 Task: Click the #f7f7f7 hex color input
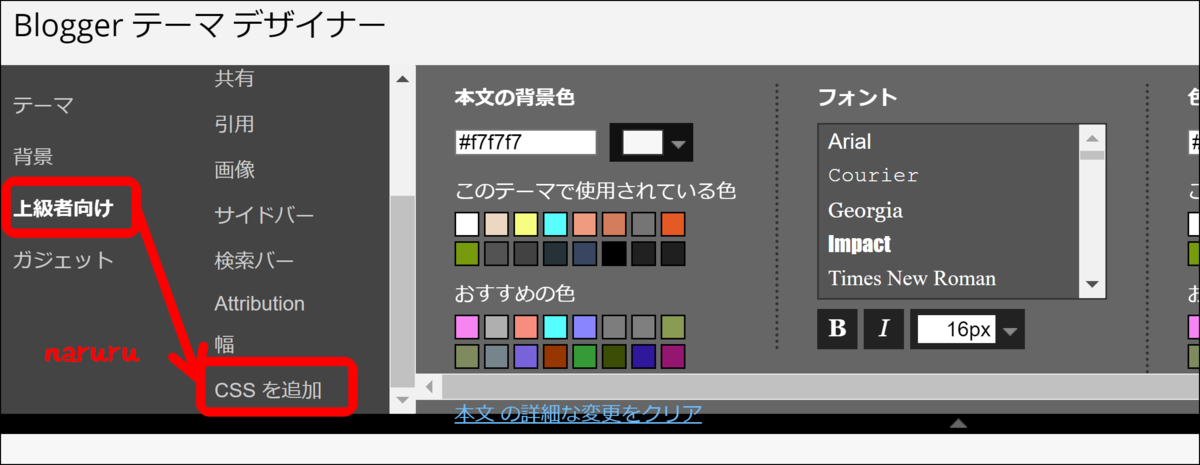525,143
